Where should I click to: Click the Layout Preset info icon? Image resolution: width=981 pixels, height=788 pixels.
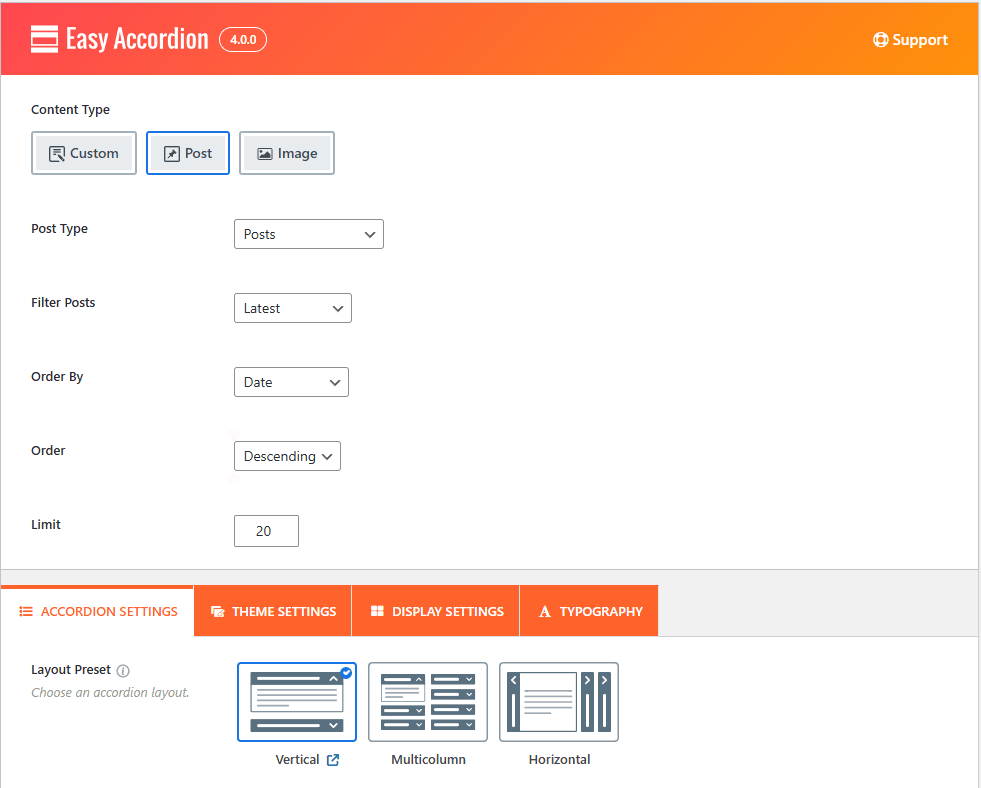coord(123,671)
